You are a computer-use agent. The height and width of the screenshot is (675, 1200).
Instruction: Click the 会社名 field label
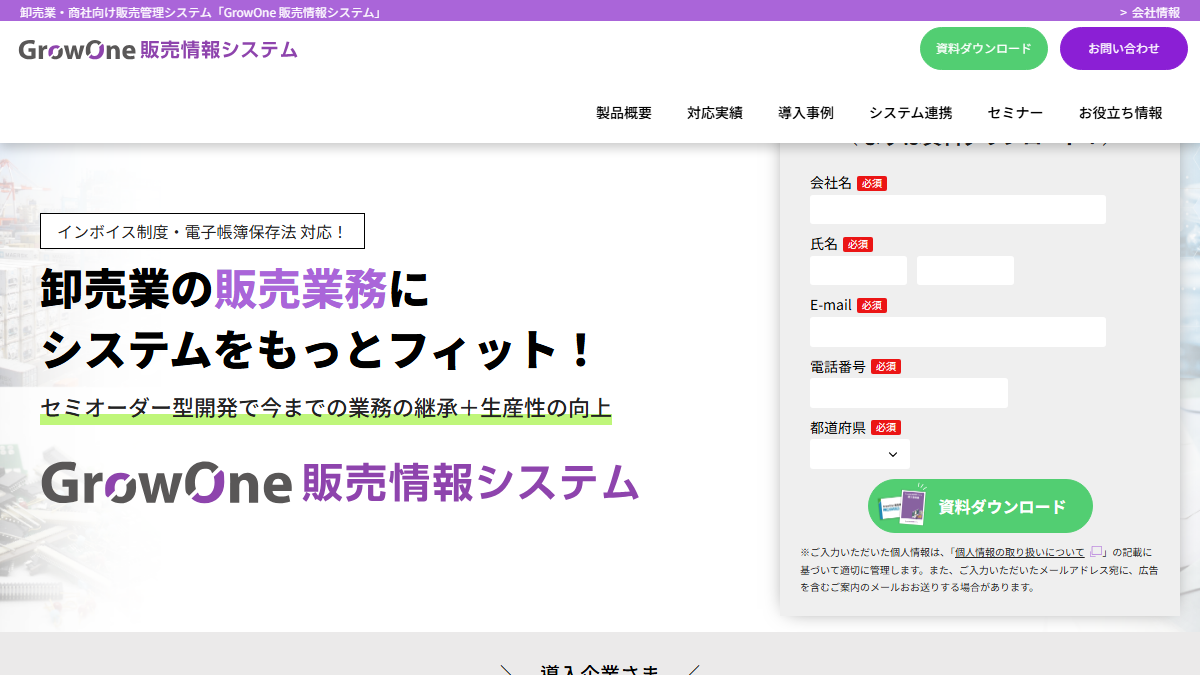click(x=831, y=183)
